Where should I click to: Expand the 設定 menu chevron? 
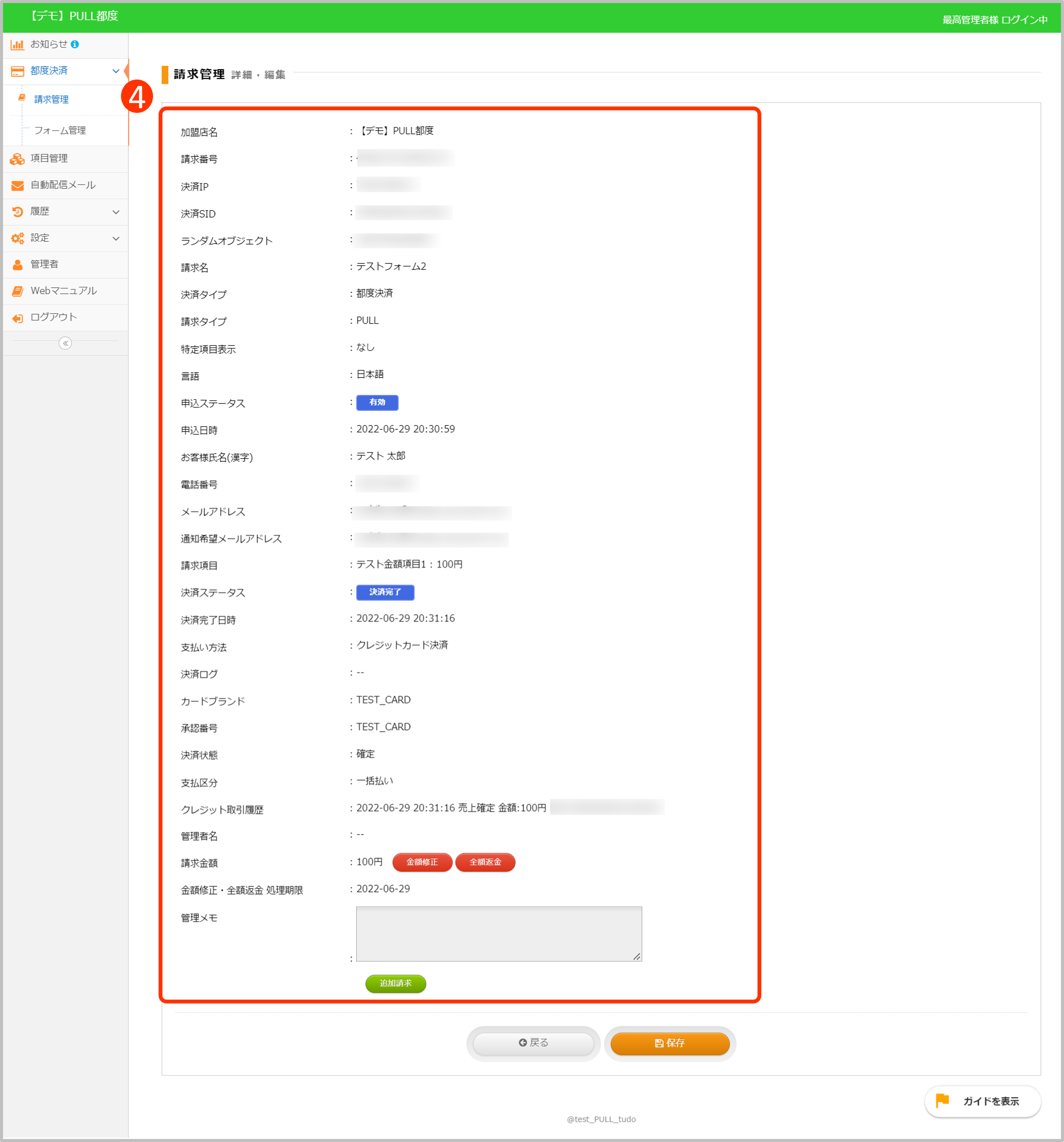pyautogui.click(x=116, y=239)
